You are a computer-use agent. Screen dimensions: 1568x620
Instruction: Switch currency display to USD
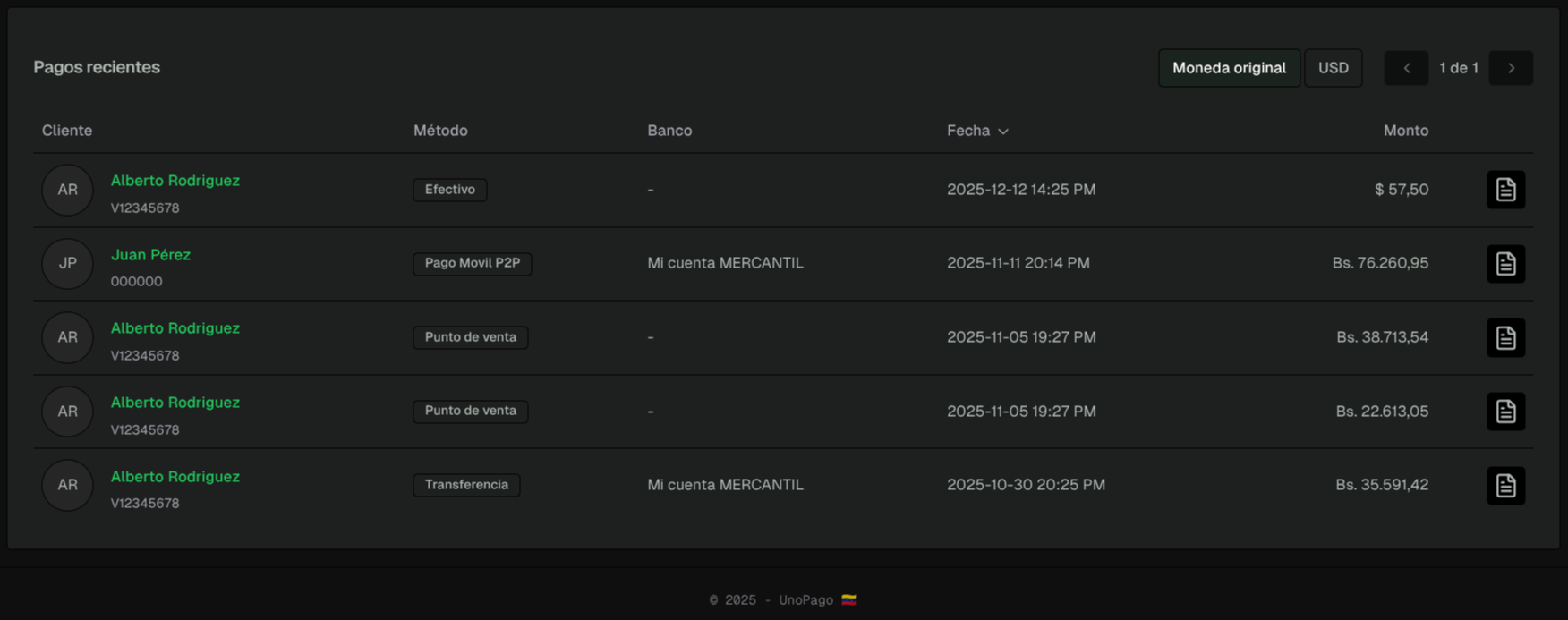[x=1333, y=68]
